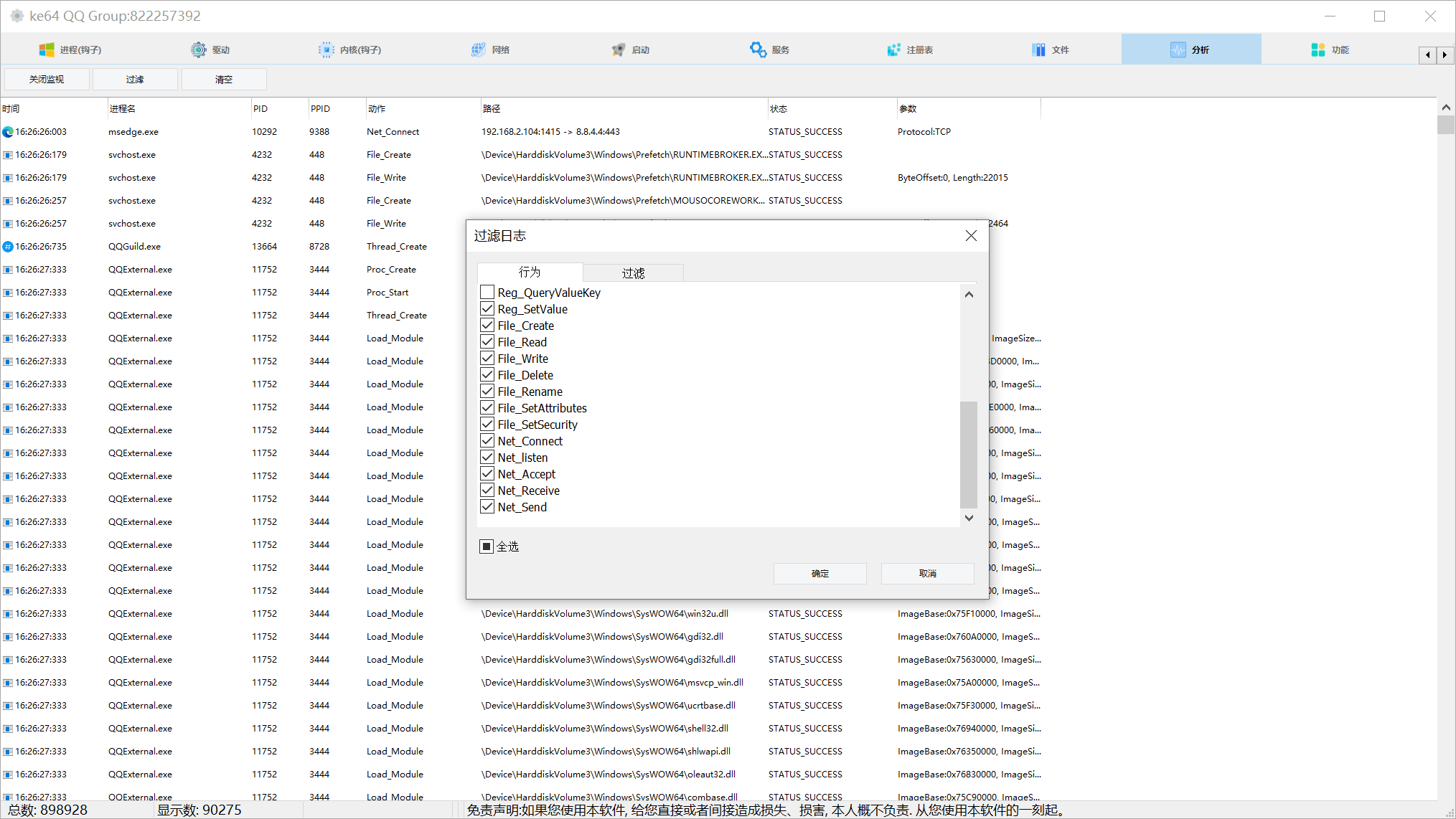Image resolution: width=1456 pixels, height=819 pixels.
Task: Click the ke64 app icon in title bar
Action: pyautogui.click(x=17, y=16)
